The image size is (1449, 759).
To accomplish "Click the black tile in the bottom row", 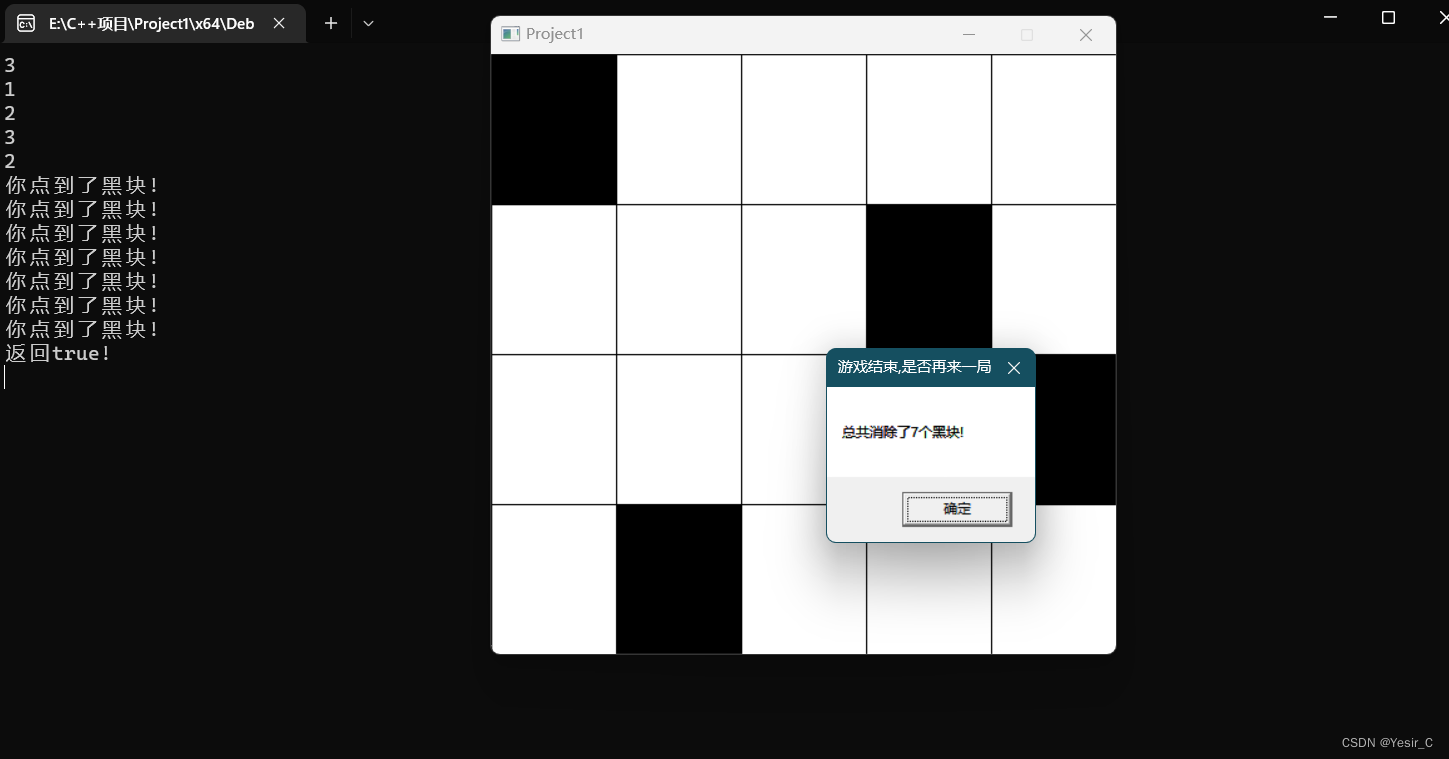I will [679, 579].
